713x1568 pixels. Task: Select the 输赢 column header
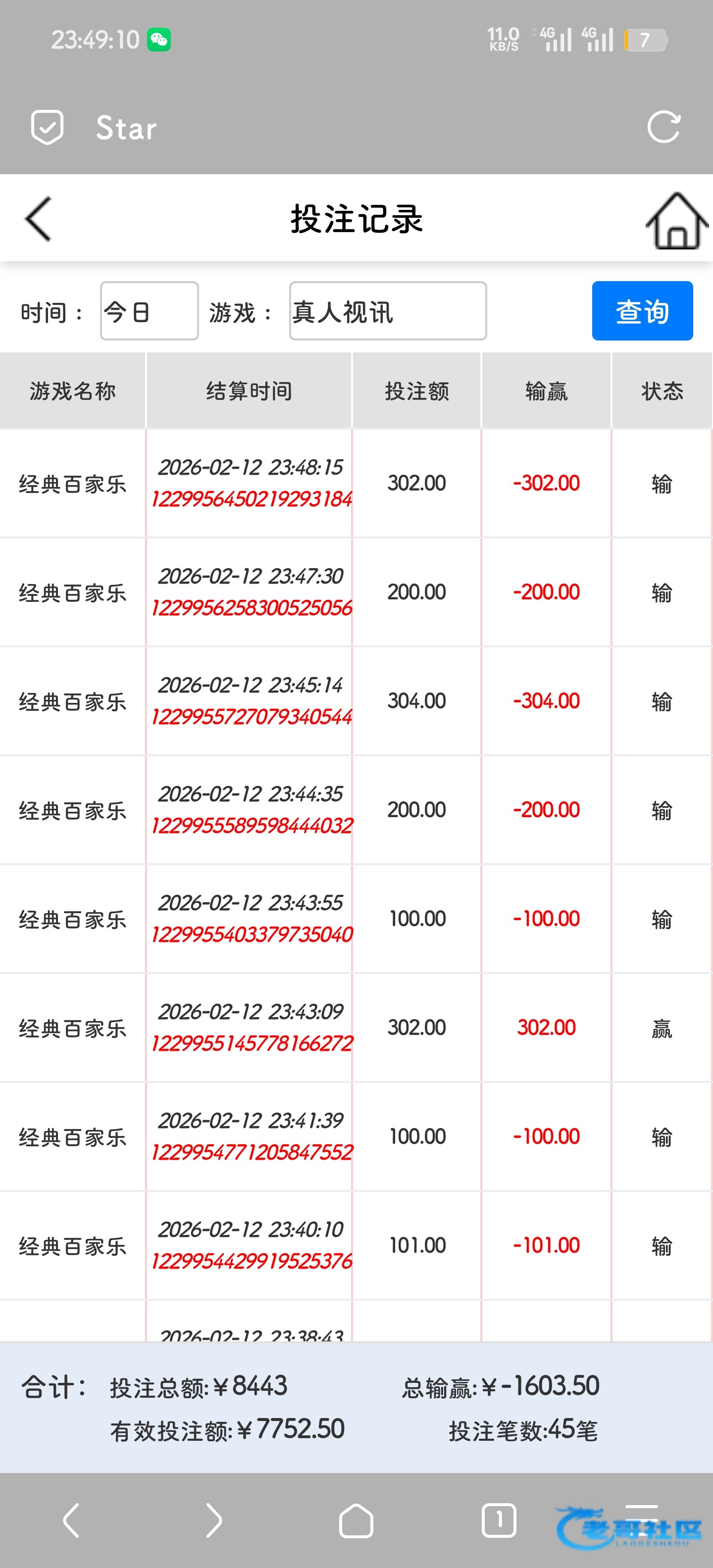(x=546, y=391)
